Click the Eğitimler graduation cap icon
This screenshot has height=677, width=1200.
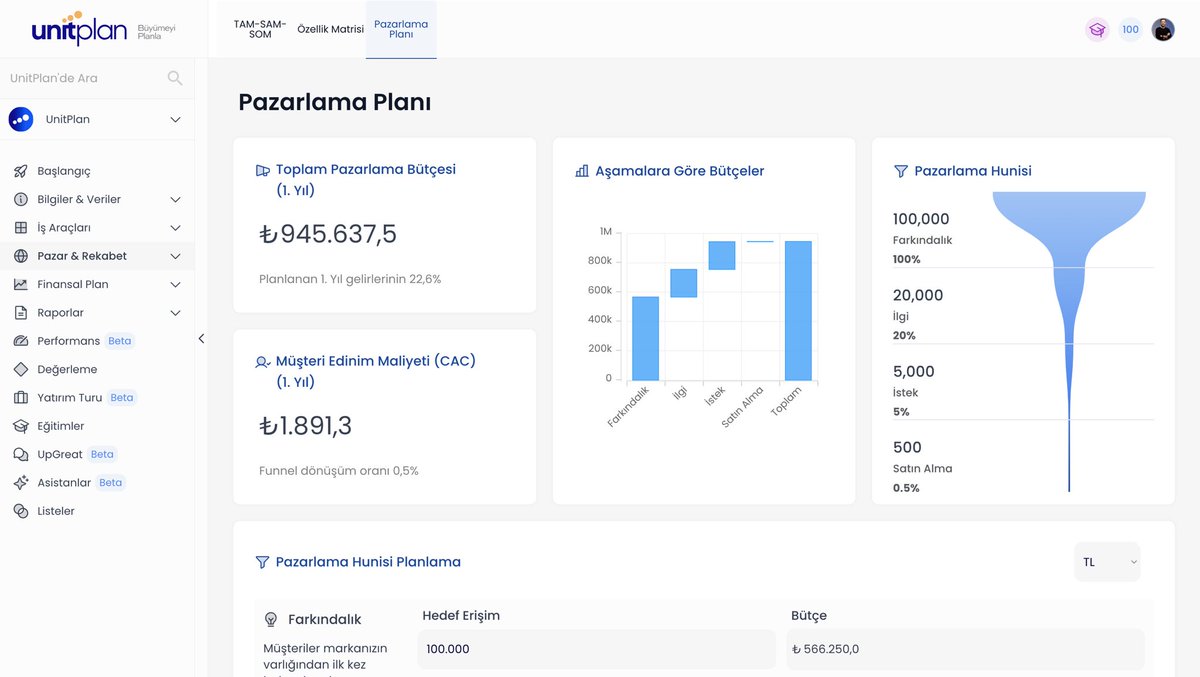point(21,426)
